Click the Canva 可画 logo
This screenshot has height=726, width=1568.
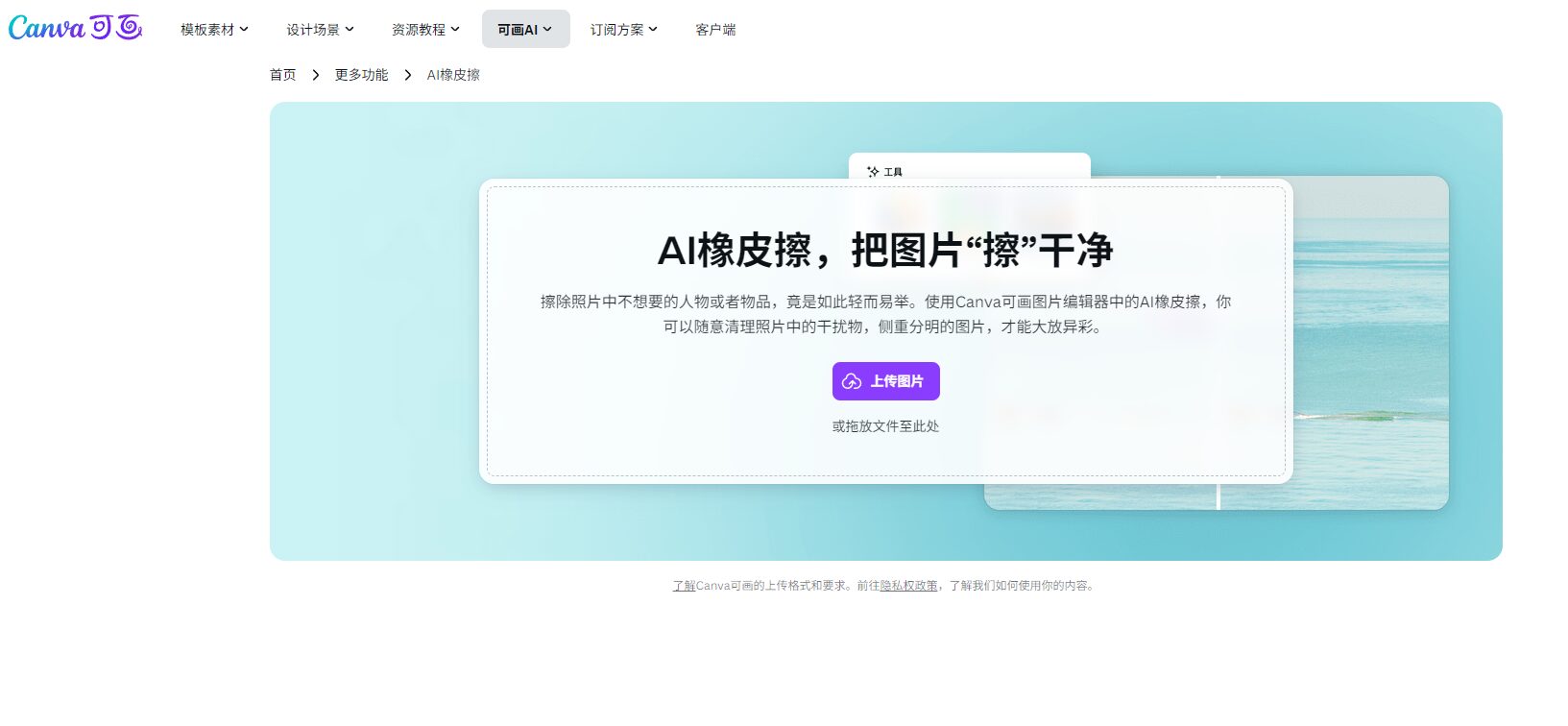75,28
